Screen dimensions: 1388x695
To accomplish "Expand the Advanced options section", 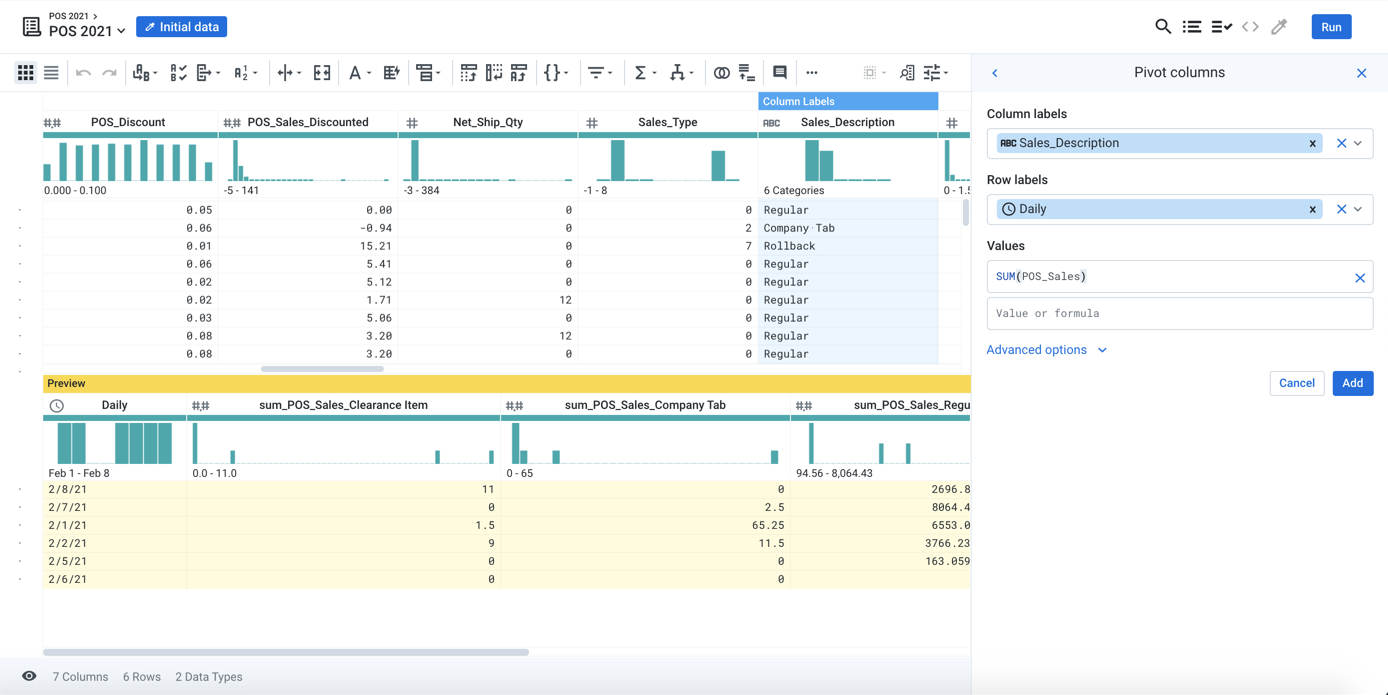I will click(1037, 349).
